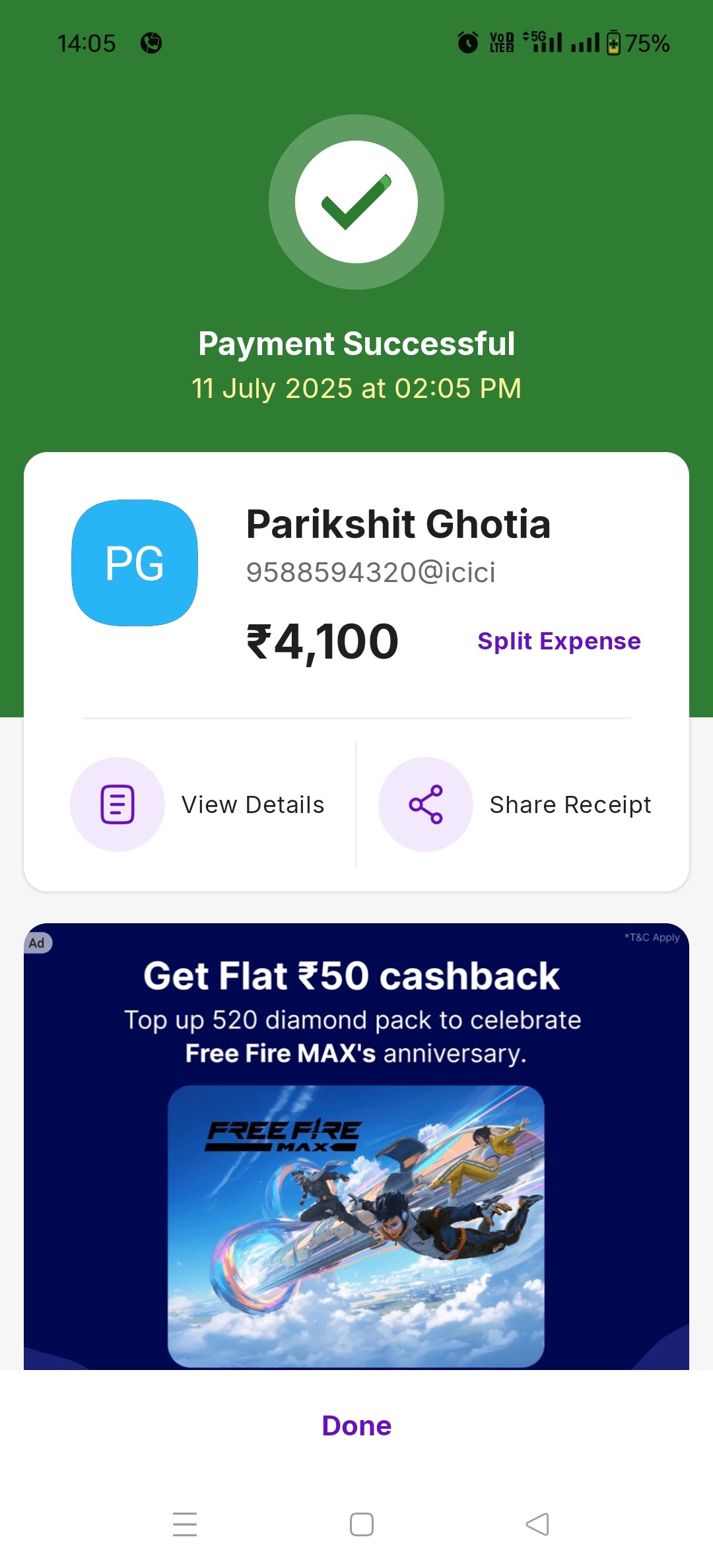Tap the recent apps menu icon
This screenshot has height=1568, width=713.
tap(185, 1524)
